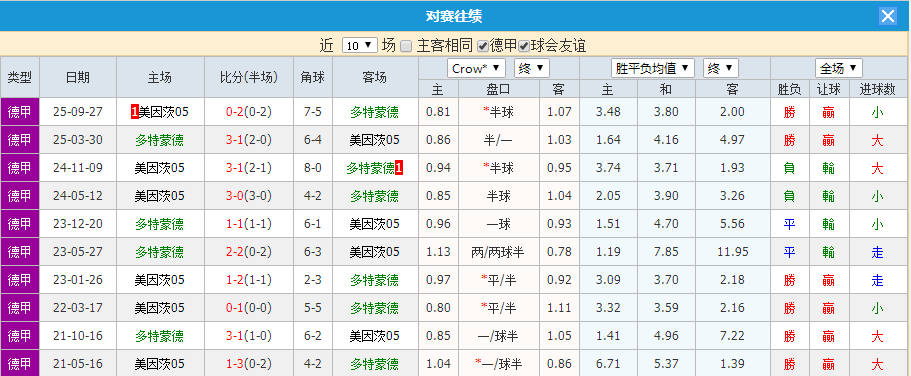Click the 3-0(3-0) score of 24-05-12 match
911x376 pixels.
click(249, 196)
